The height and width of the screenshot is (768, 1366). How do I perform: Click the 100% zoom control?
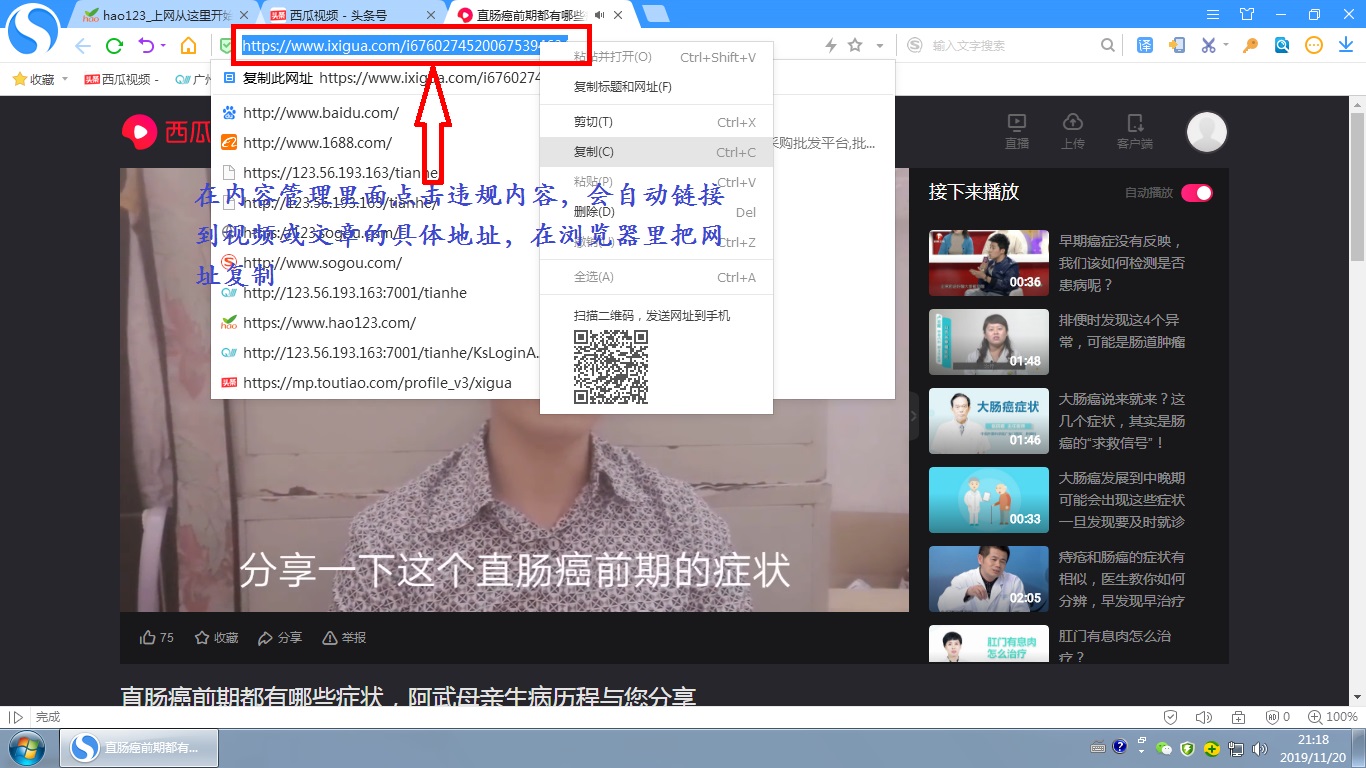[x=1335, y=716]
